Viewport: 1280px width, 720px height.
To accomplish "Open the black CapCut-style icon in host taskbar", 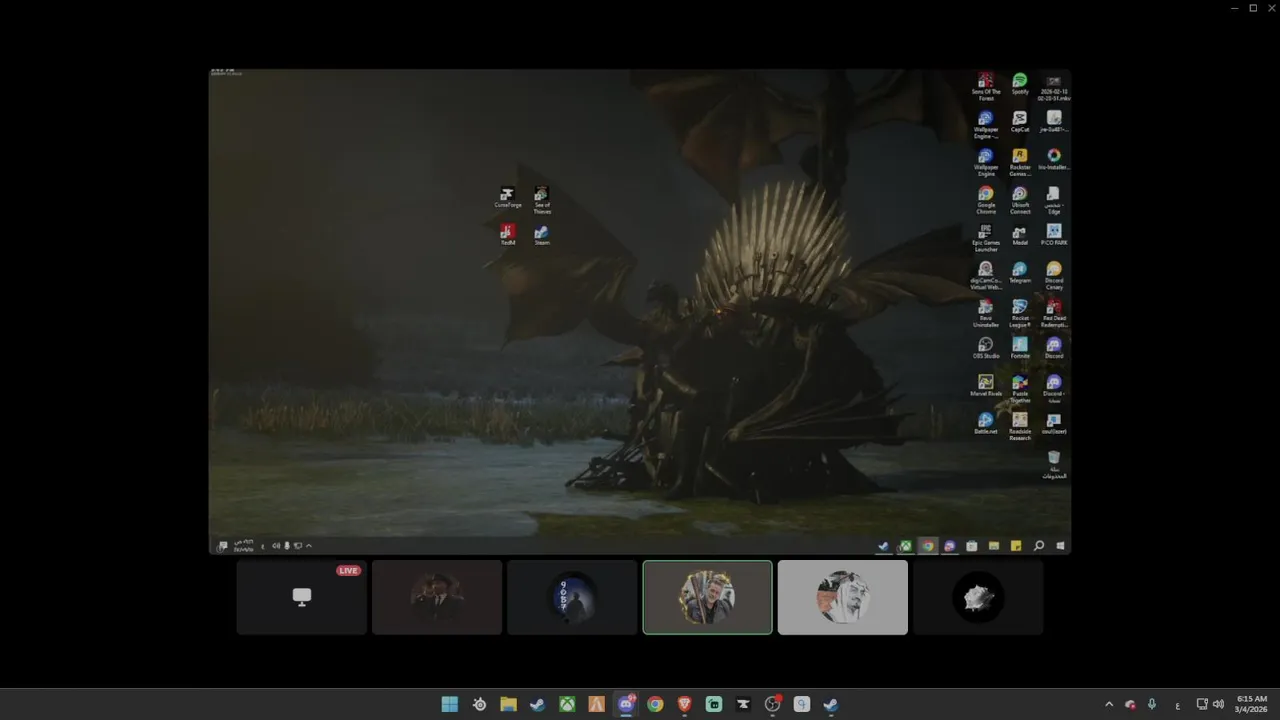I will pyautogui.click(x=743, y=704).
